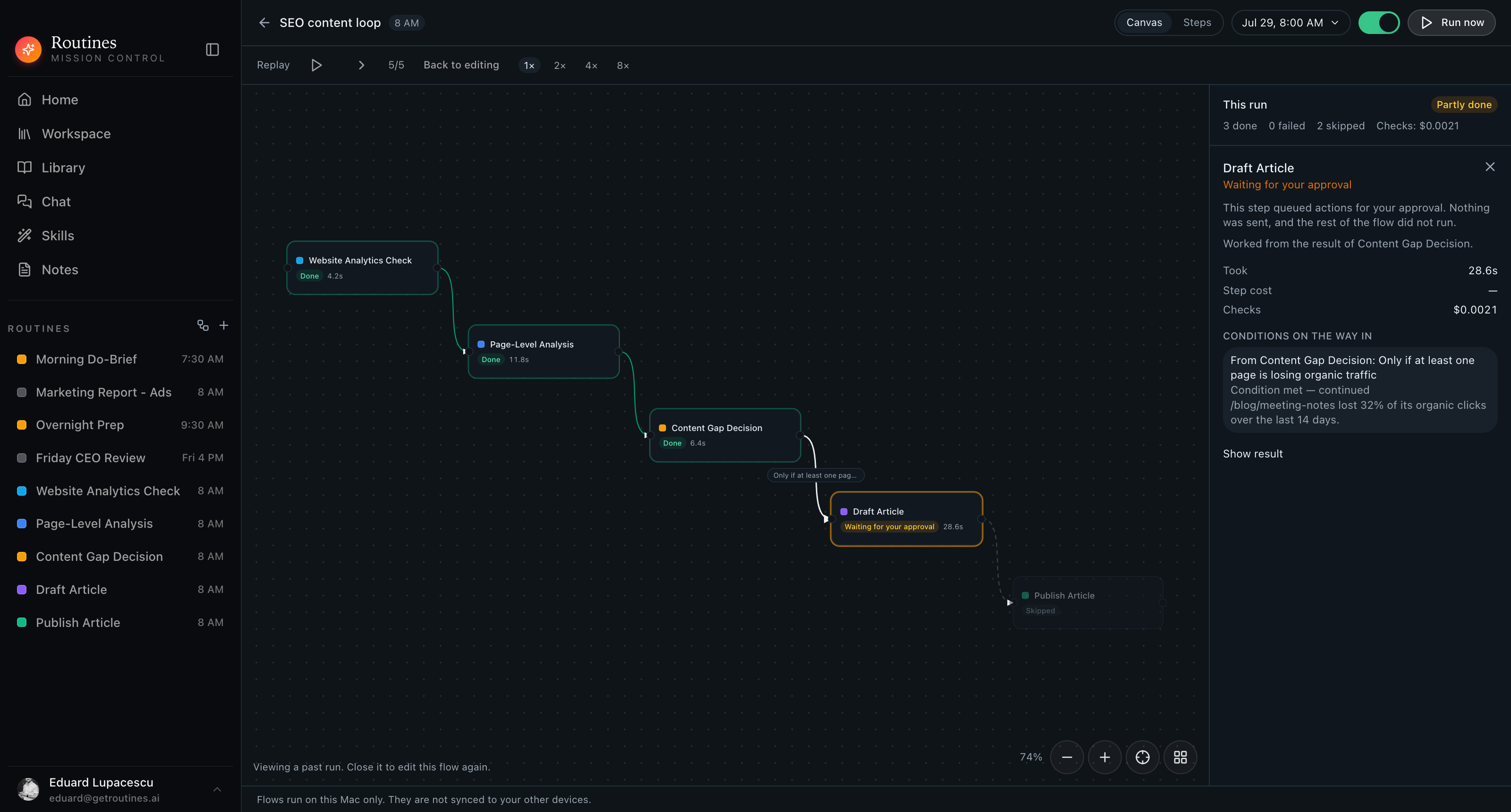Open Overnight Prep routine
The image size is (1511, 812).
(120, 425)
